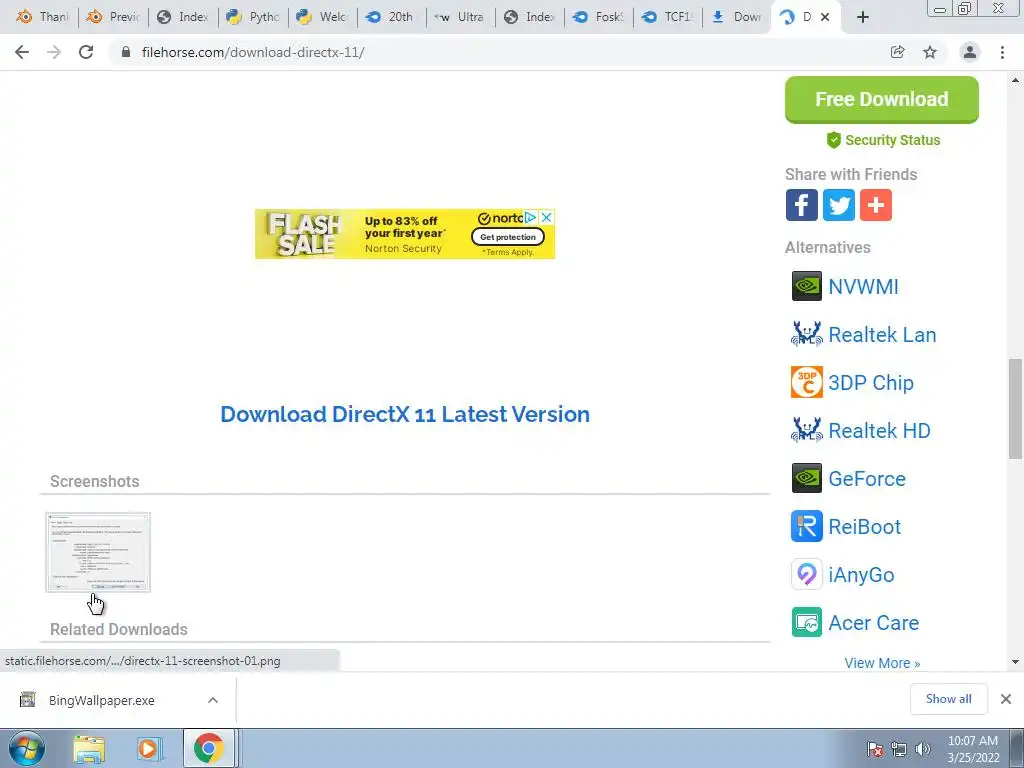Click the browser back arrow

tap(22, 52)
